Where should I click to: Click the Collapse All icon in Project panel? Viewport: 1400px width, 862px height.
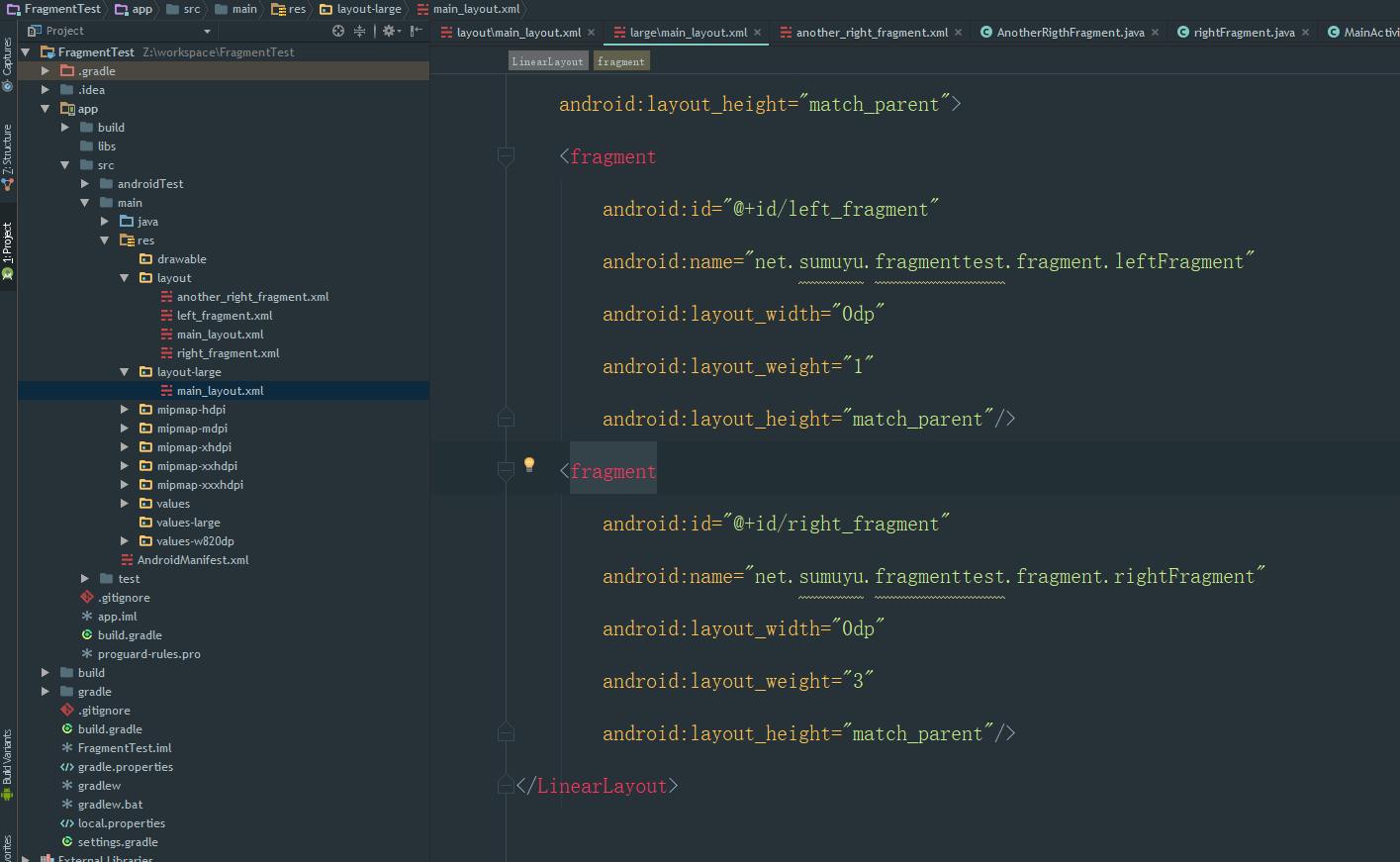[360, 31]
